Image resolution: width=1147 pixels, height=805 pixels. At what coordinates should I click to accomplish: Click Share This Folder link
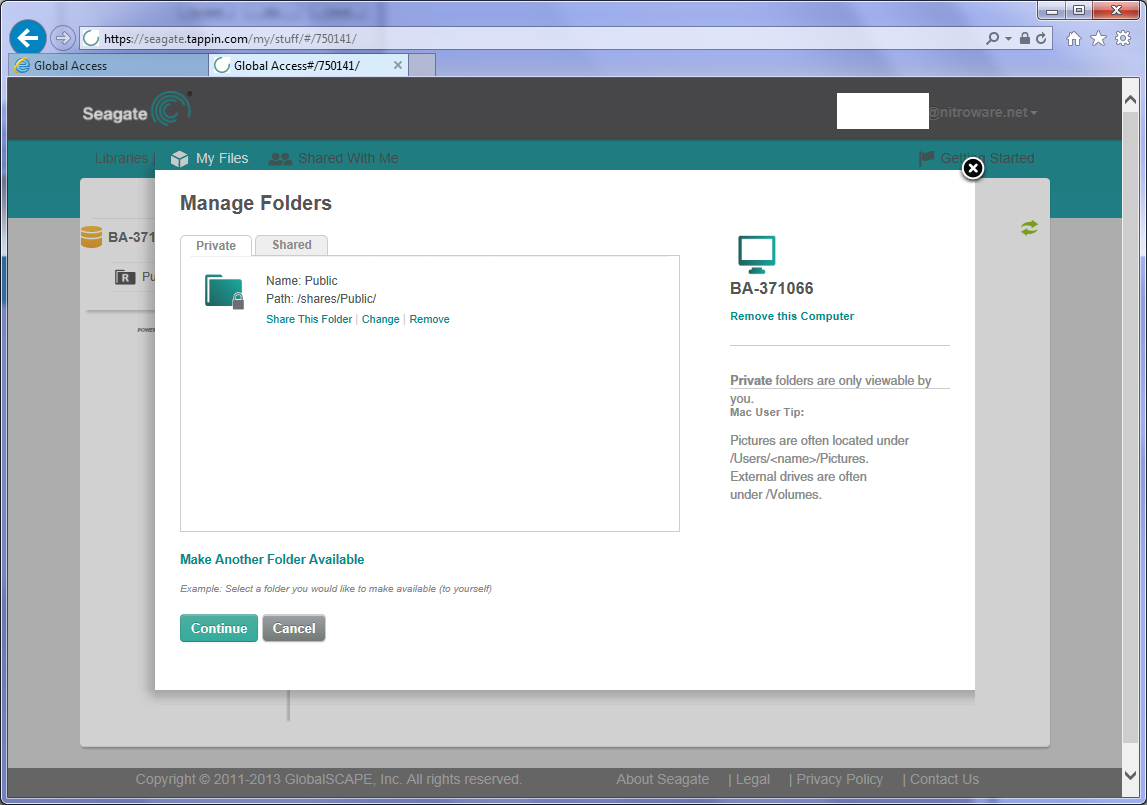(x=309, y=319)
